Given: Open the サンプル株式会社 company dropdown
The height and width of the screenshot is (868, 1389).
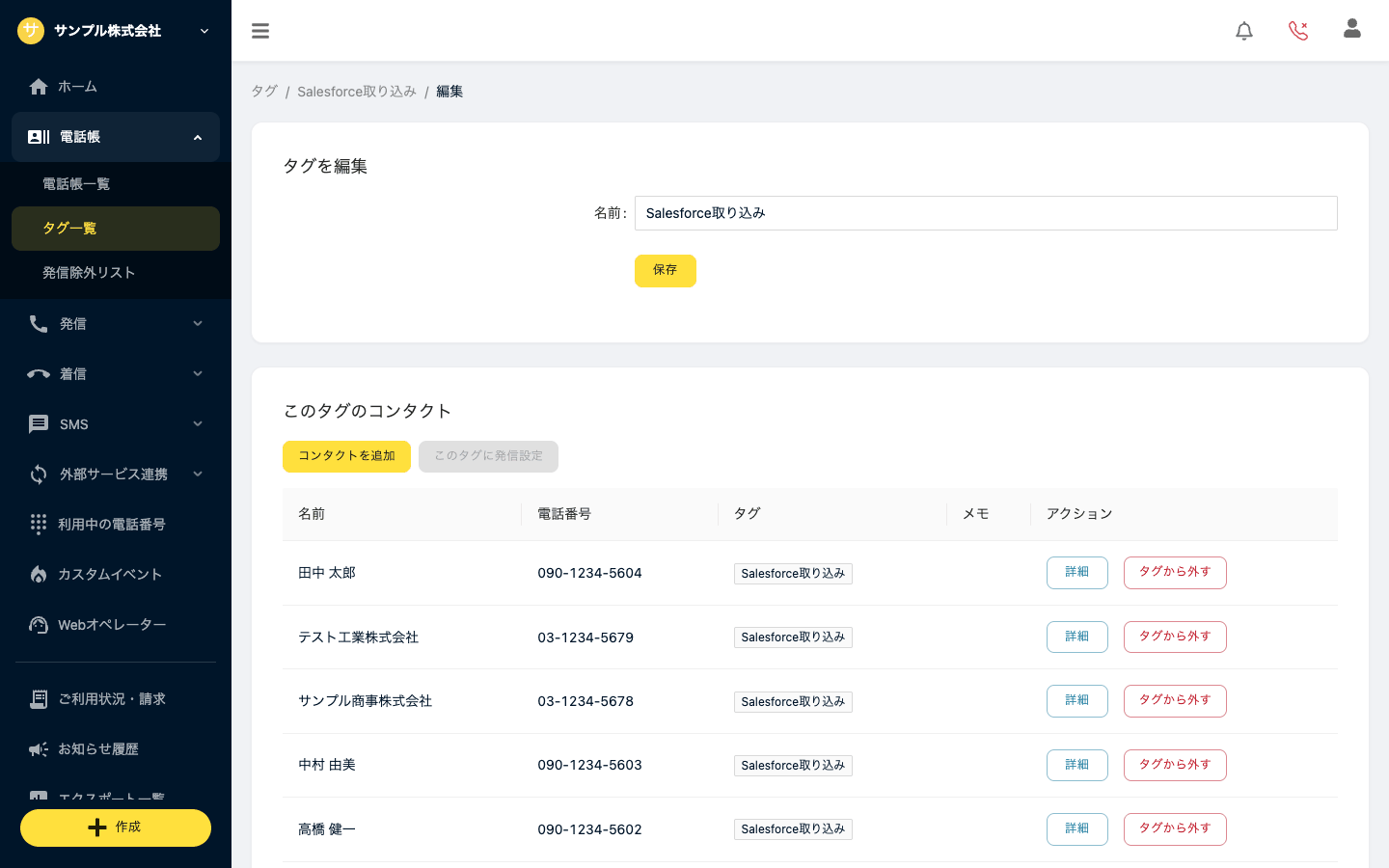Looking at the screenshot, I should (x=116, y=31).
